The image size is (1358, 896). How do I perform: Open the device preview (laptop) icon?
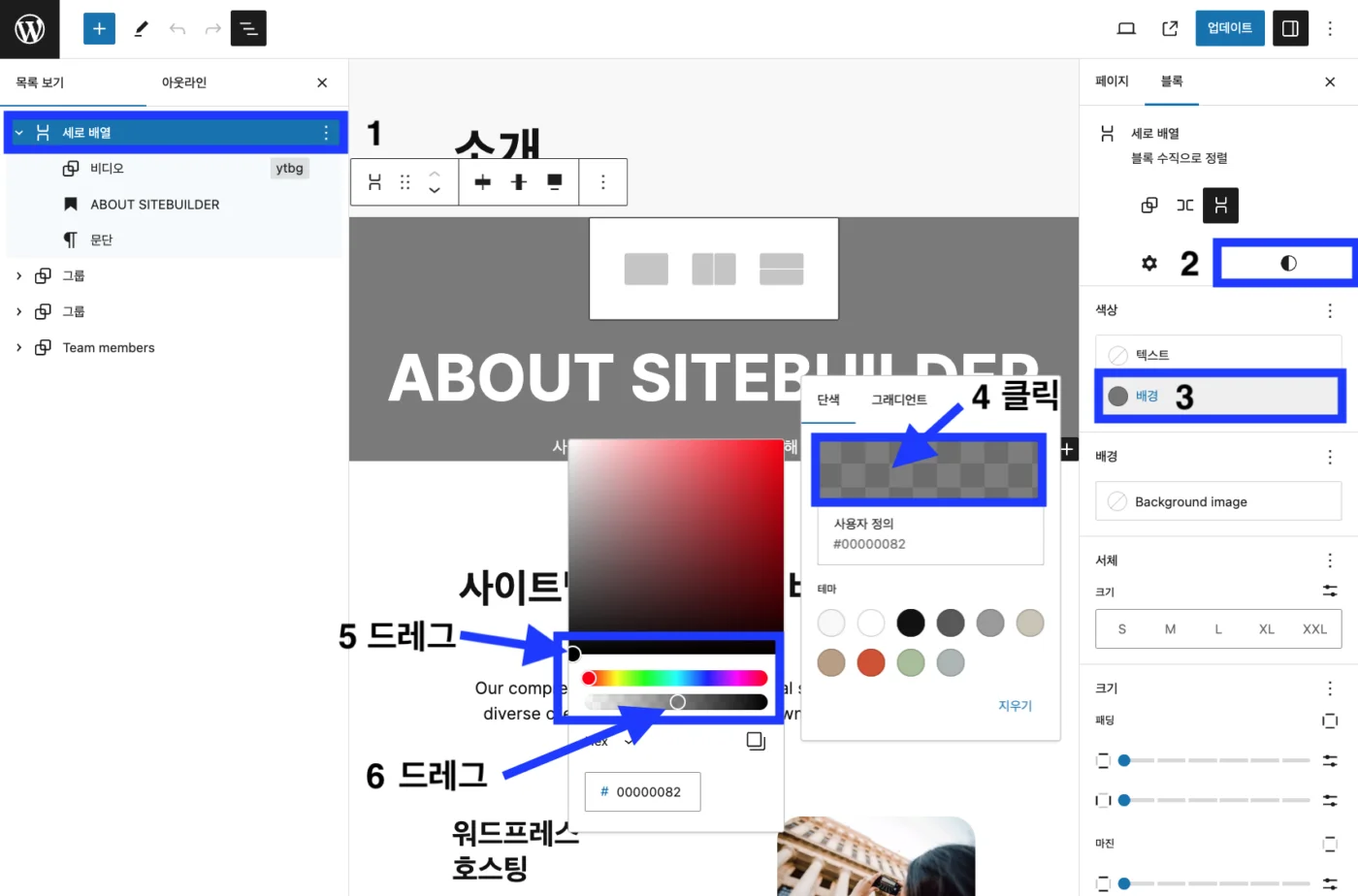click(1126, 29)
